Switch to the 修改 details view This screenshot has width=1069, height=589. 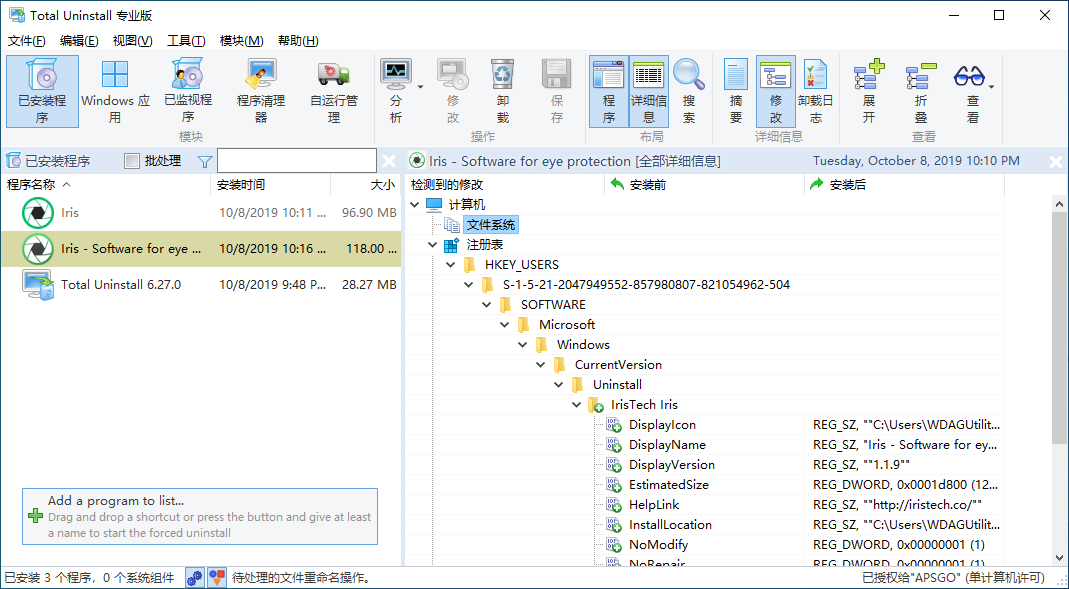coord(776,91)
